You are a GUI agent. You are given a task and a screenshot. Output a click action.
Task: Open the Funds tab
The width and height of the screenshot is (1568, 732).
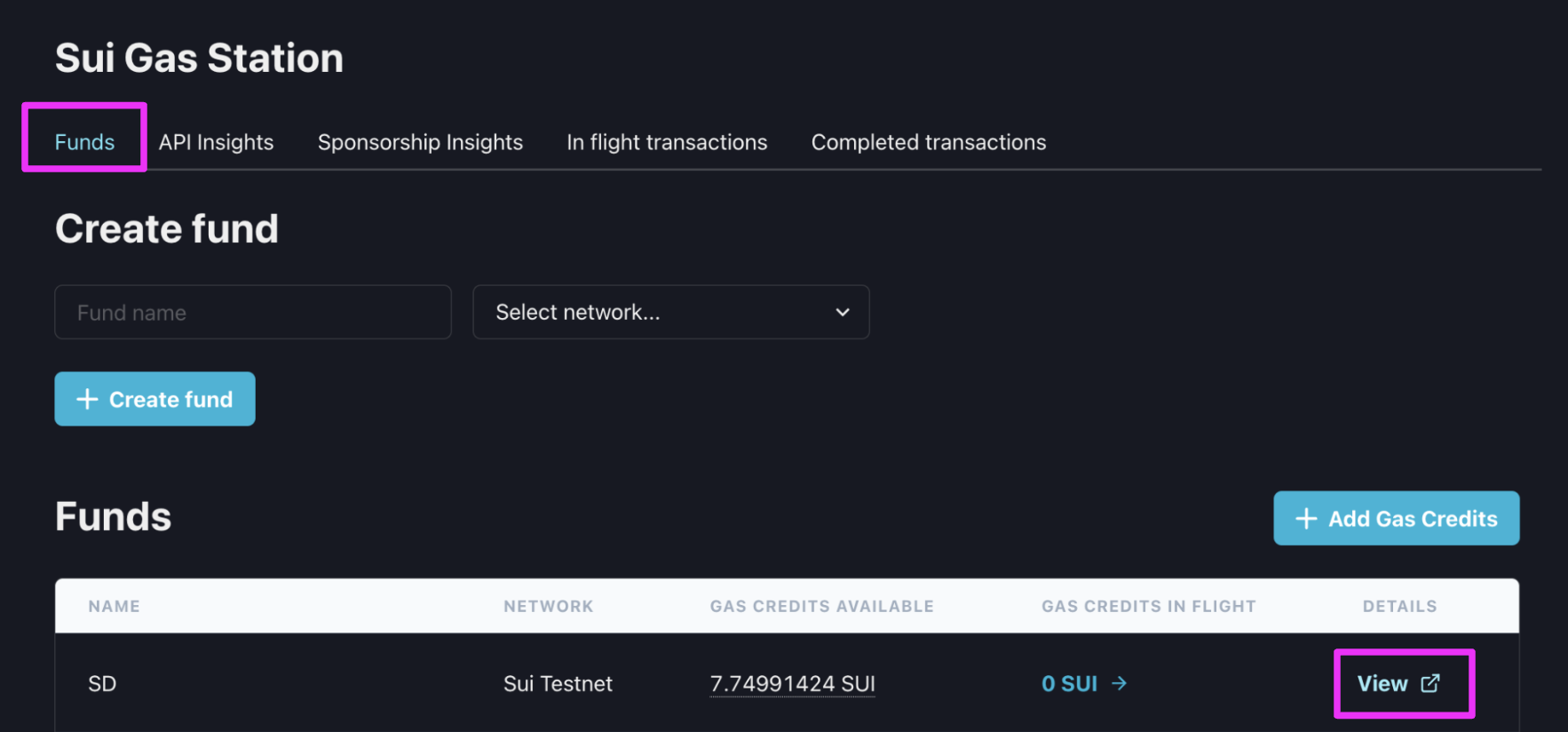[x=84, y=142]
